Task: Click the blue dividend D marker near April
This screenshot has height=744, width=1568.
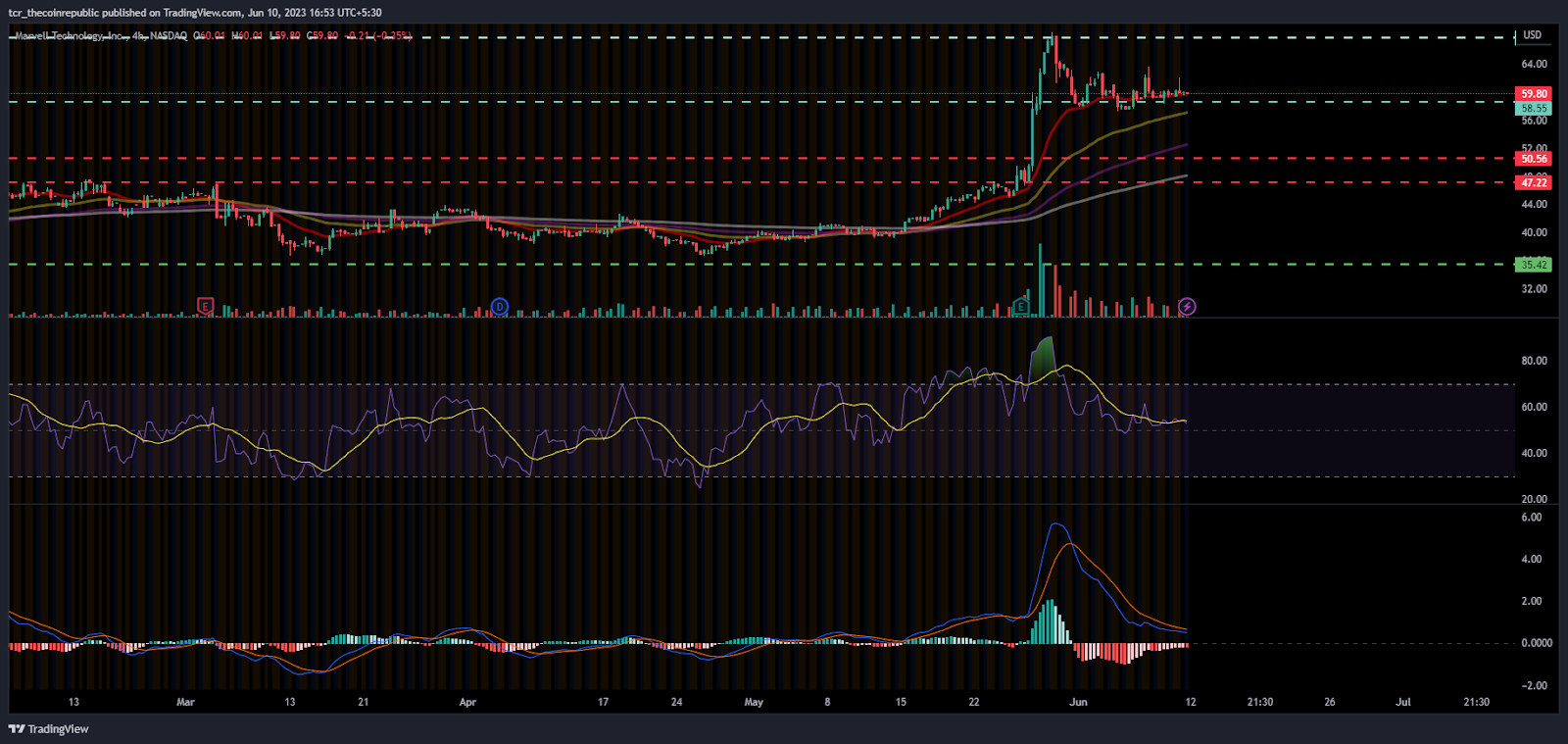Action: [500, 306]
